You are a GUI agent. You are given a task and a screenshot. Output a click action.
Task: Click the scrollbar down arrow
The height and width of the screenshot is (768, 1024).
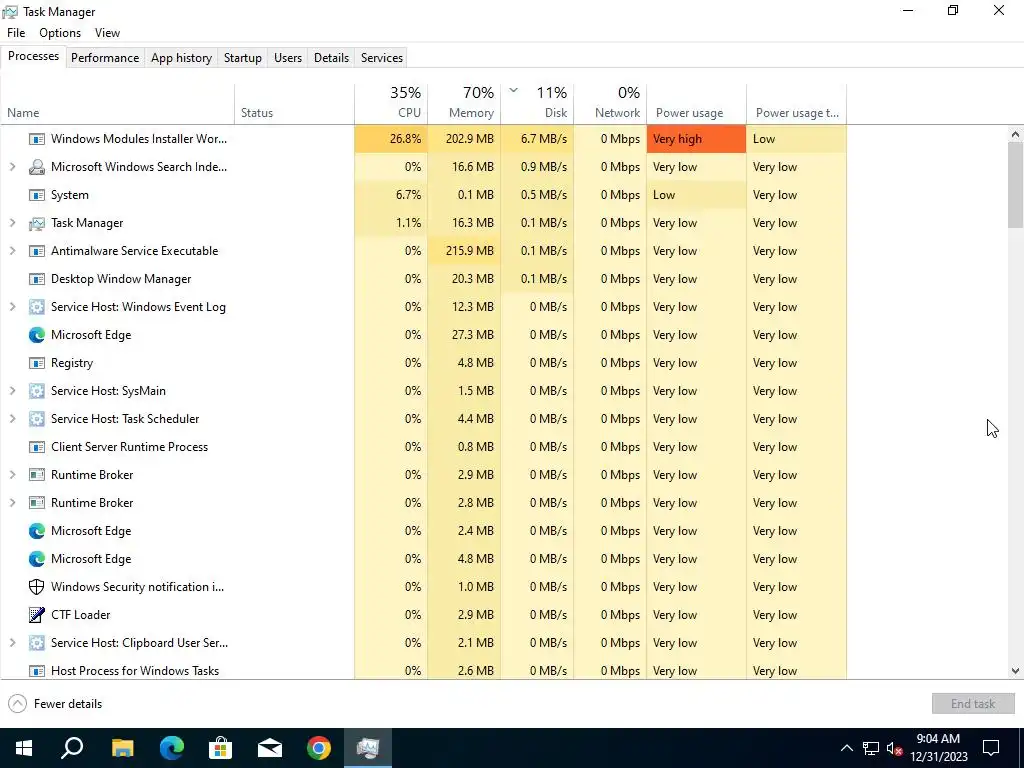(x=1015, y=671)
